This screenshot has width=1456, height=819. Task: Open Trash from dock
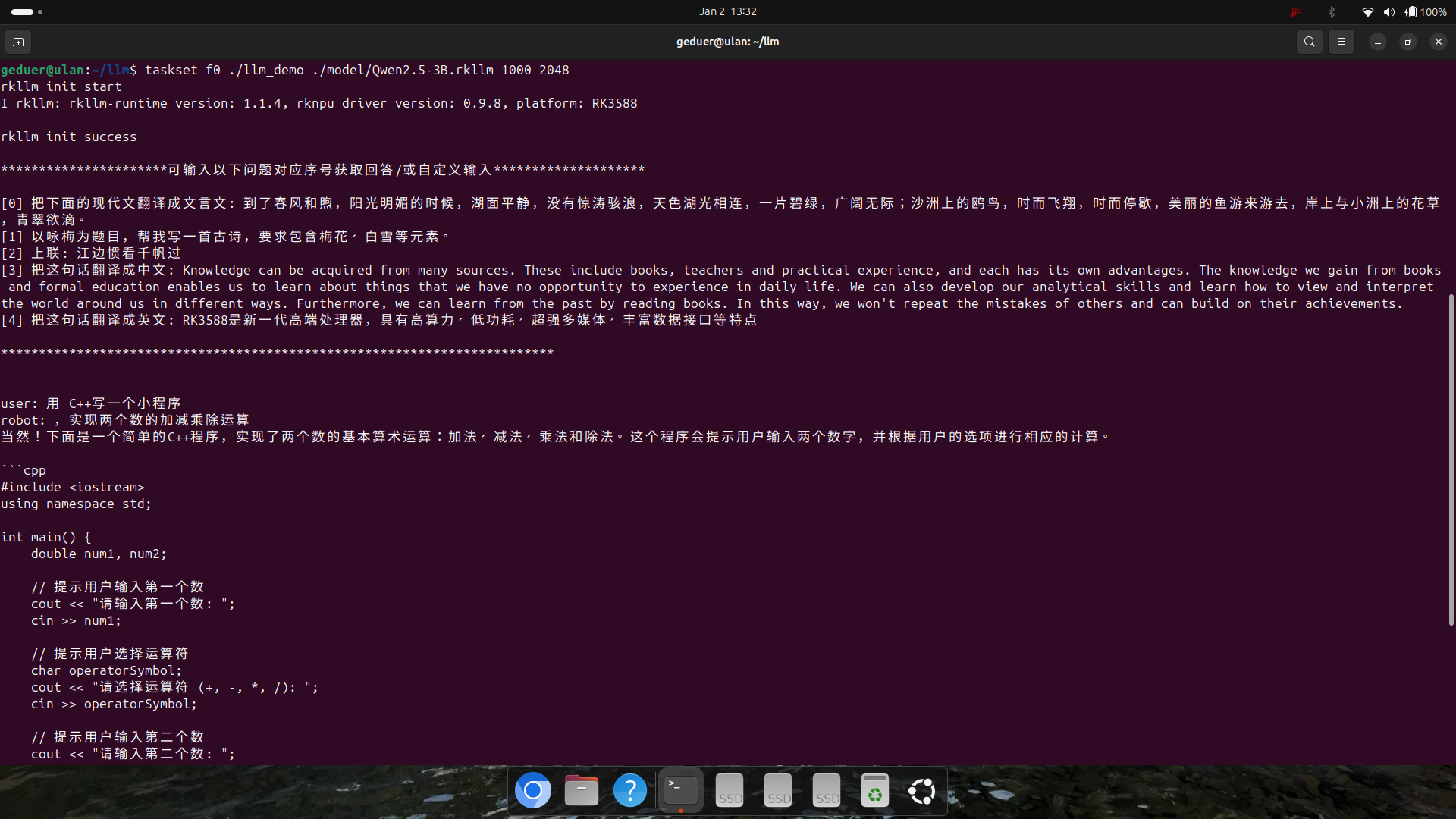click(x=875, y=791)
